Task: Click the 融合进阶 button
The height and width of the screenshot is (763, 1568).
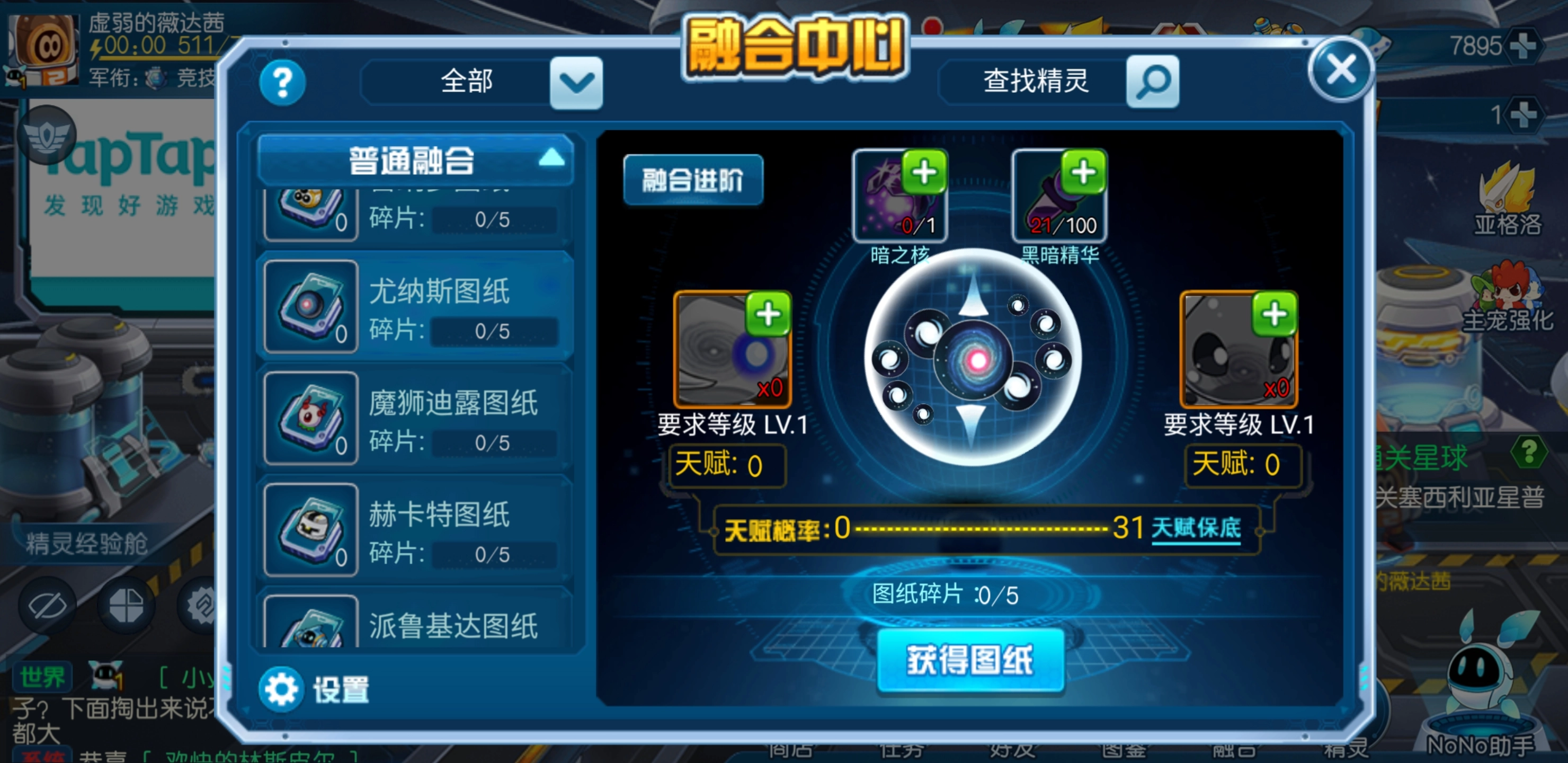Action: pyautogui.click(x=693, y=180)
